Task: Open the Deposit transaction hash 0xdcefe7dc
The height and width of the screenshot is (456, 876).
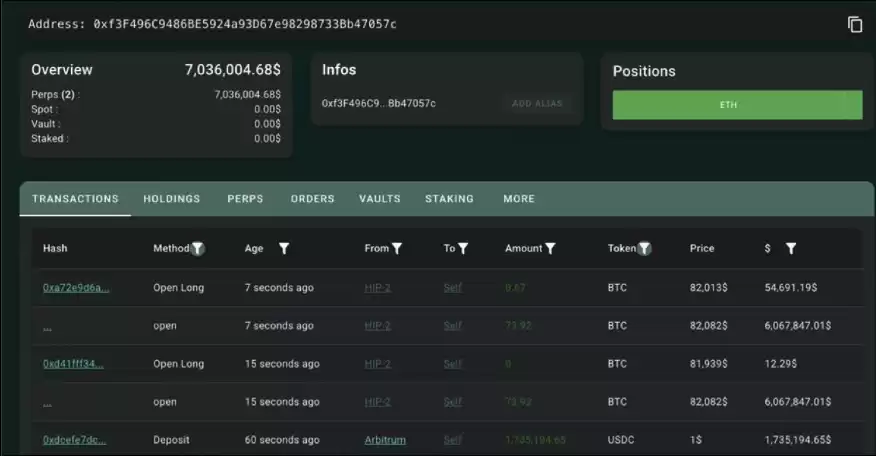Action: tap(74, 440)
